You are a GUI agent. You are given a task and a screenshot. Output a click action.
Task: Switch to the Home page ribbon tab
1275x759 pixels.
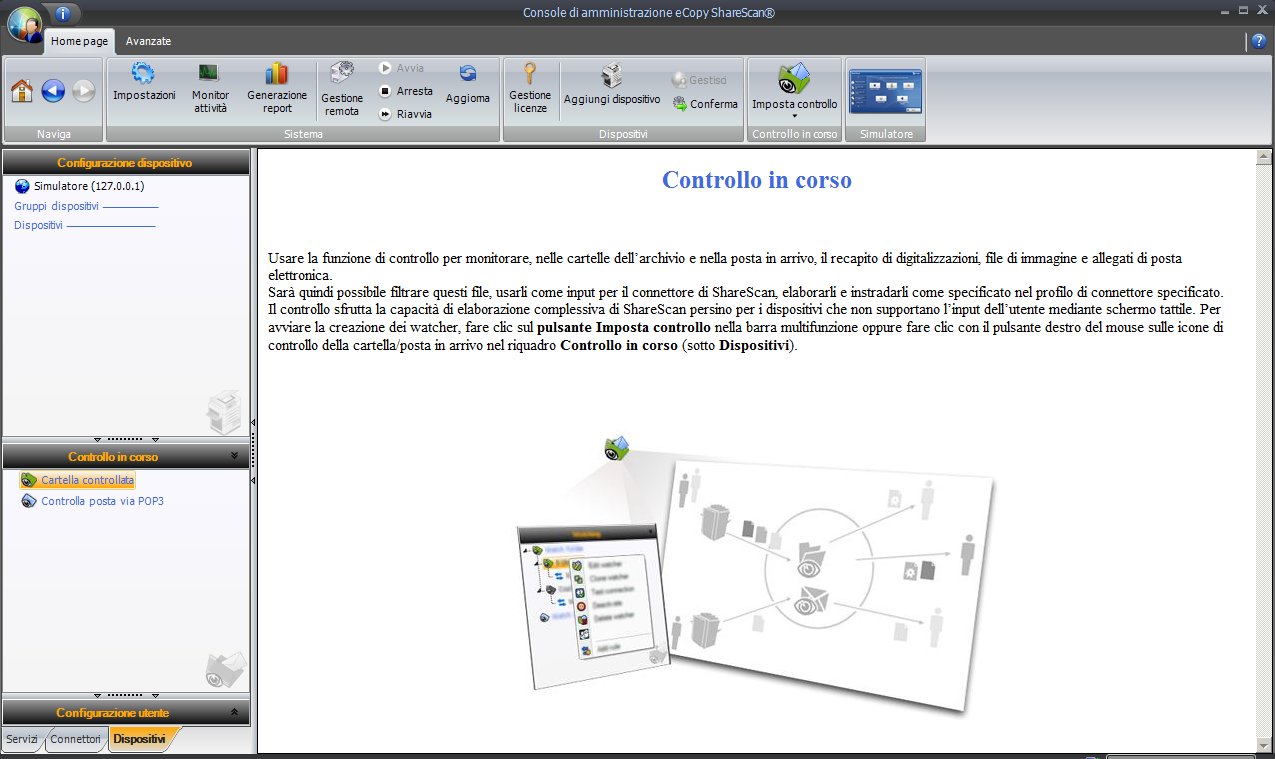pos(80,41)
